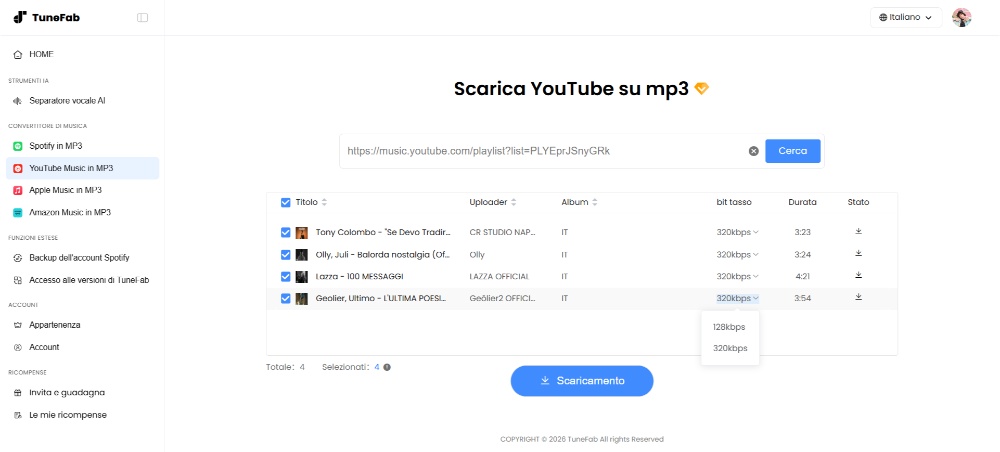Open bitrate dropdown for Tony Colombo track
The height and width of the screenshot is (452, 1000).
click(x=737, y=233)
